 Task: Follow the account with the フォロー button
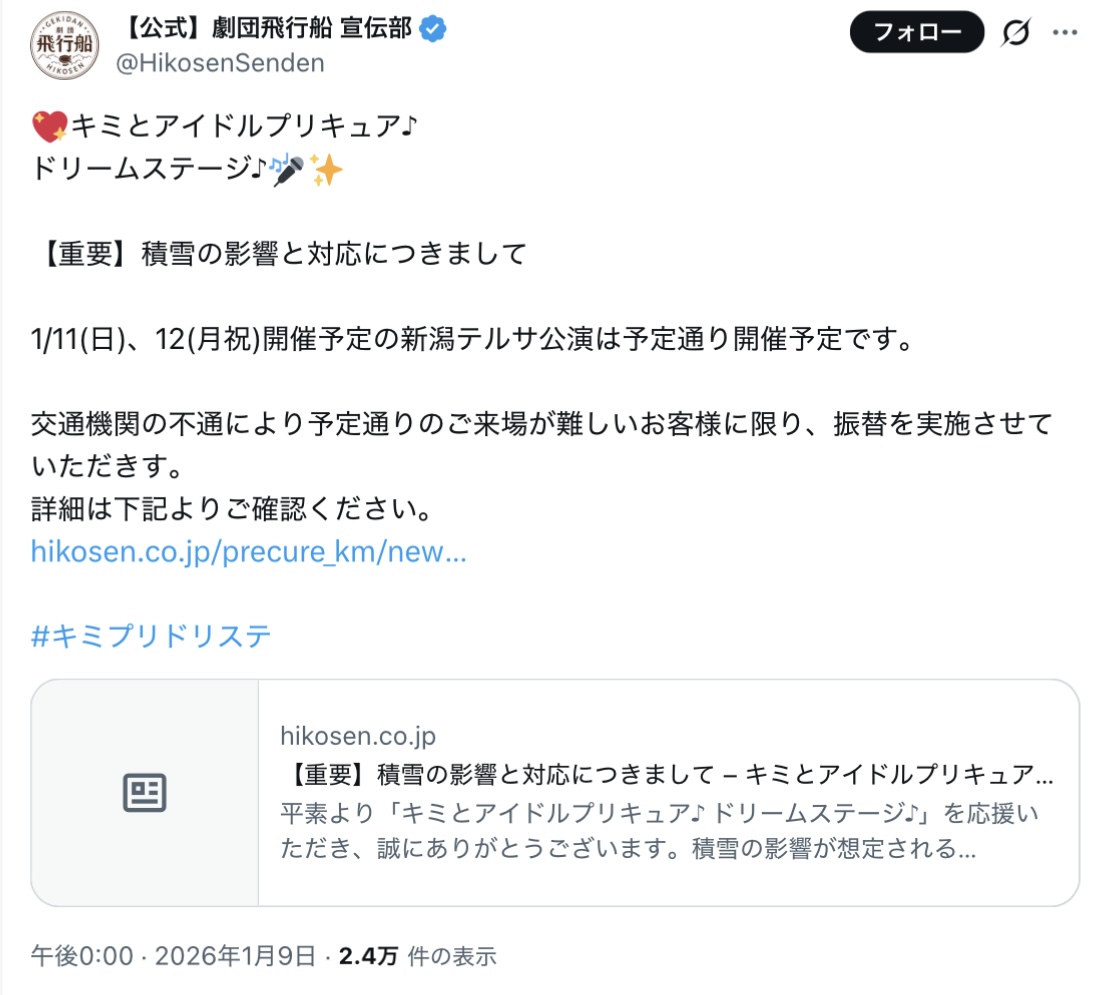pos(916,32)
